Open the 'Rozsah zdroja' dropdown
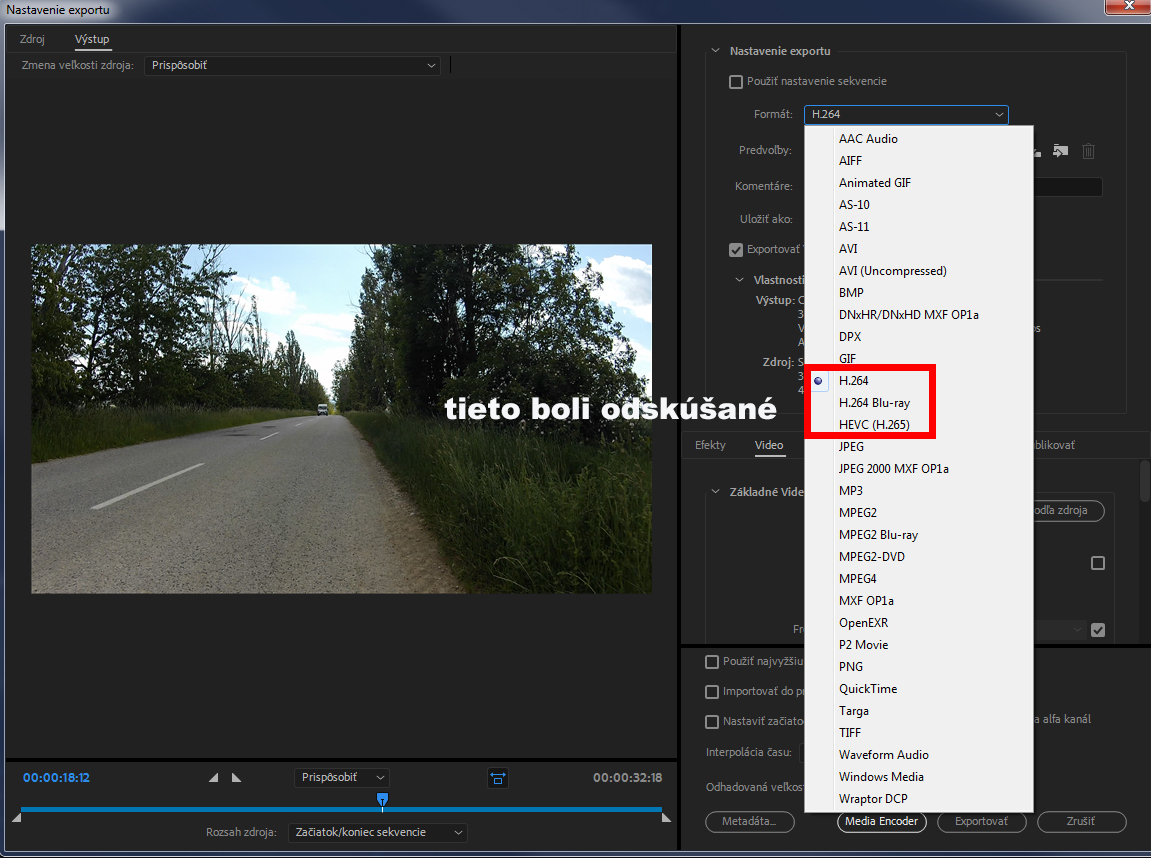Viewport: 1151px width, 858px height. (376, 832)
